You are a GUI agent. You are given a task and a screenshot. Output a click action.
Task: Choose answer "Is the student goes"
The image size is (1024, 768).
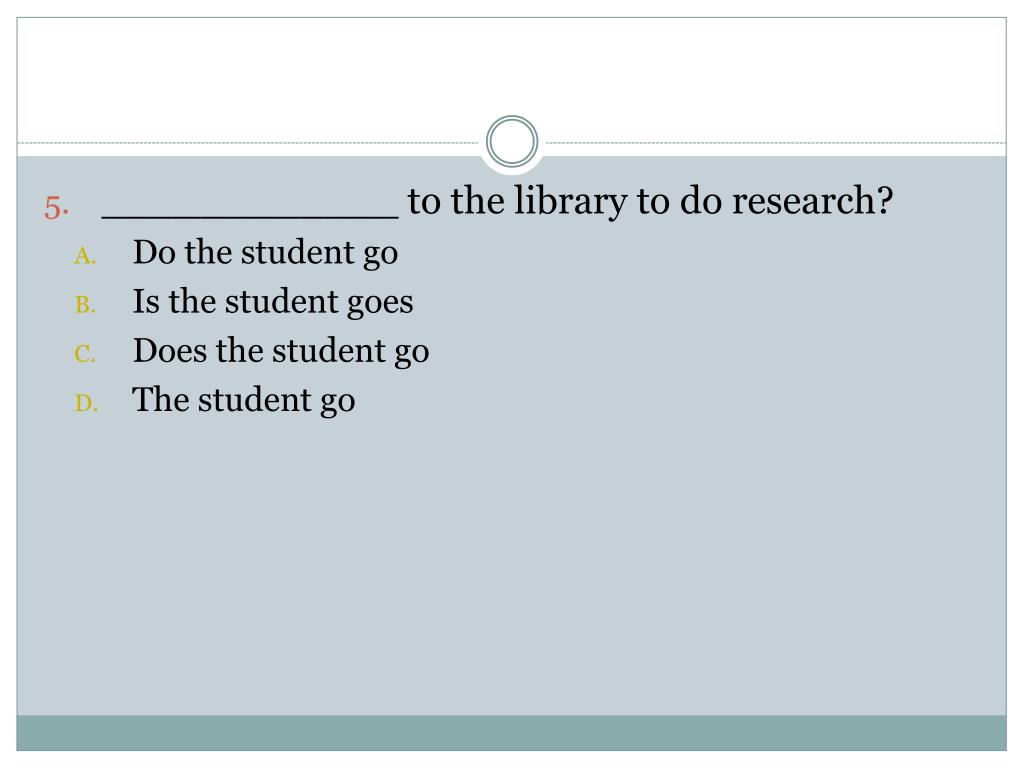click(273, 302)
